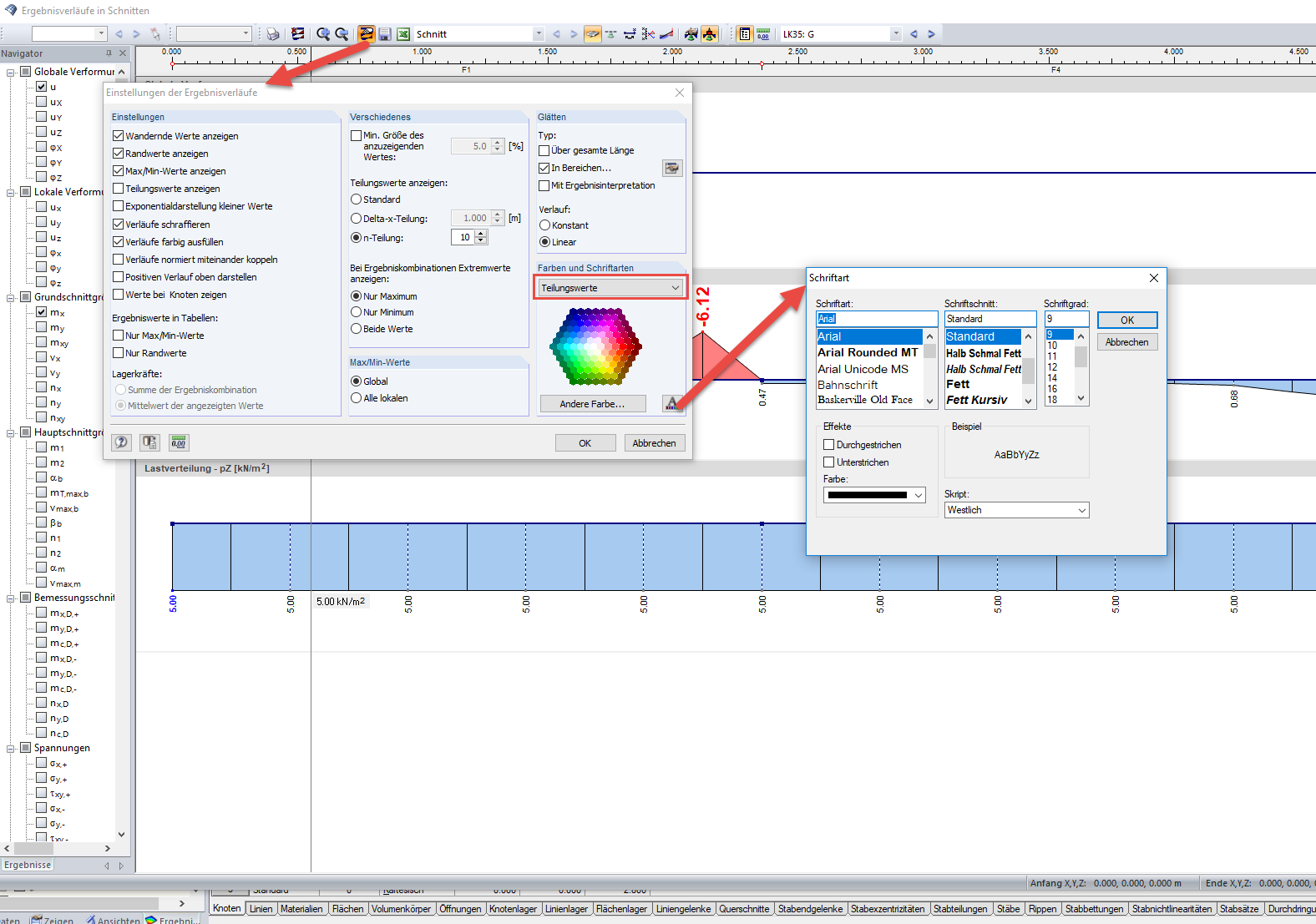The image size is (1316, 924).
Task: Check 'Durchgestrichen' in font dialog
Action: [829, 445]
